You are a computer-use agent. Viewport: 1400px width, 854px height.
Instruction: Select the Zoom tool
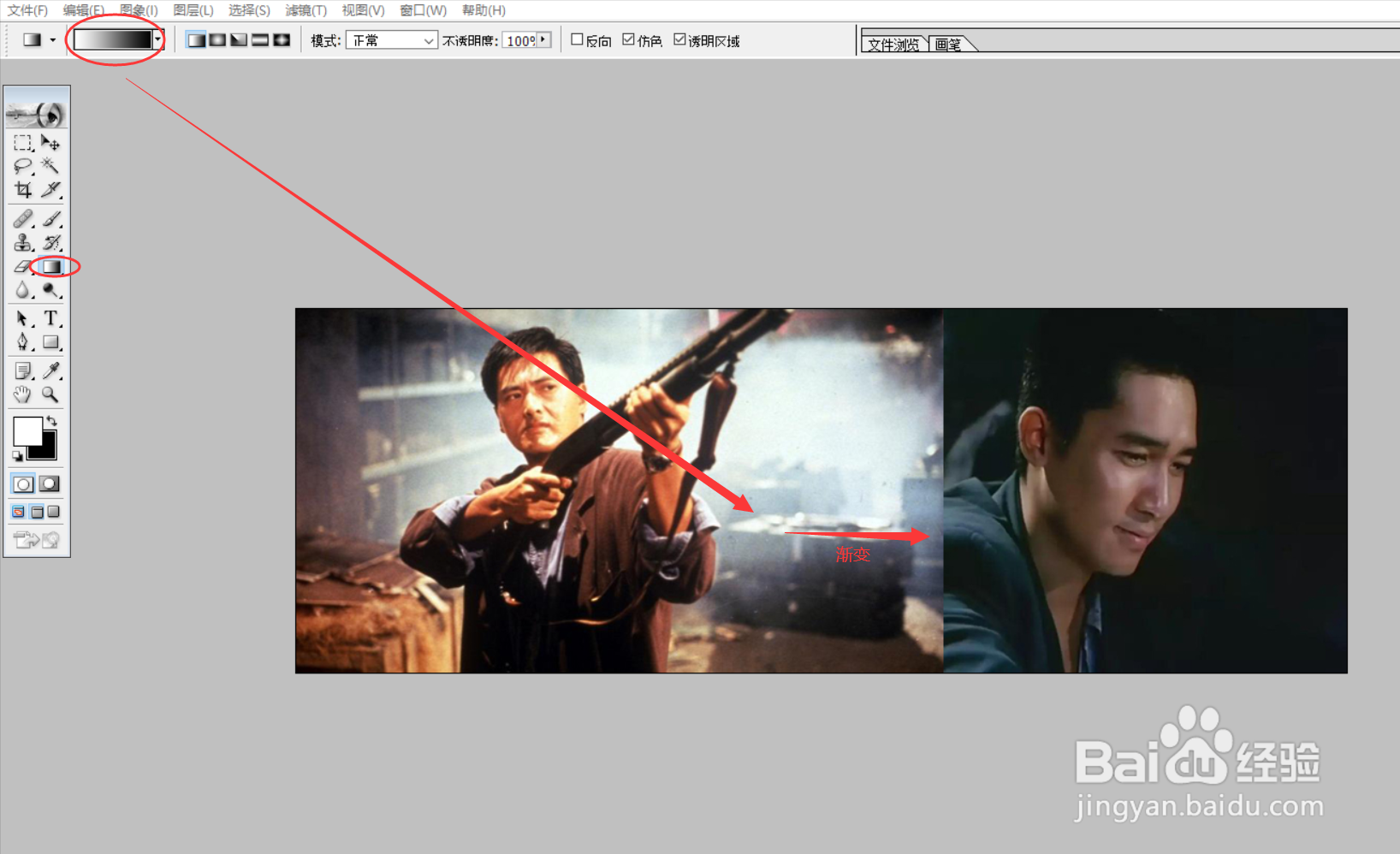click(50, 394)
